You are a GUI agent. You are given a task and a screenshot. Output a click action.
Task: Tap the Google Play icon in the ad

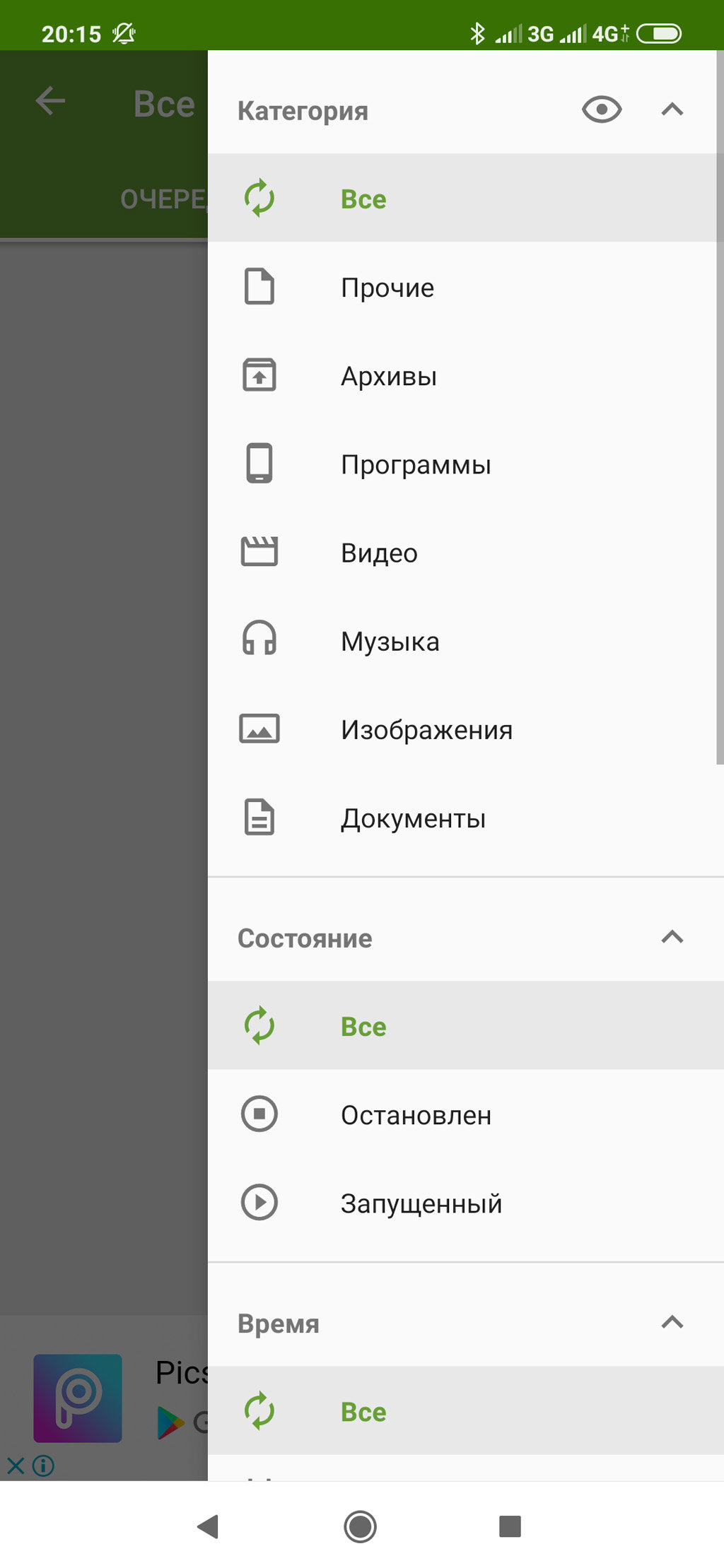(x=170, y=1423)
